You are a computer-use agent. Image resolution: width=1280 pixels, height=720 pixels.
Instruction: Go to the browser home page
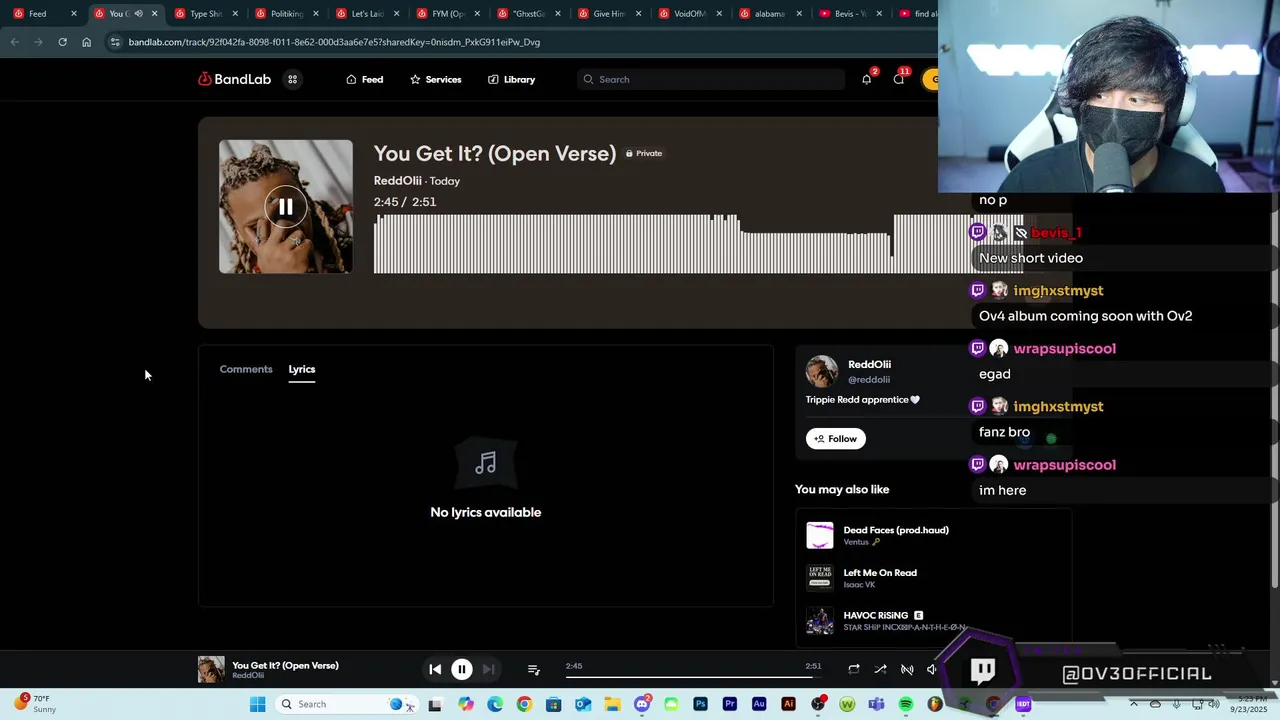point(86,42)
